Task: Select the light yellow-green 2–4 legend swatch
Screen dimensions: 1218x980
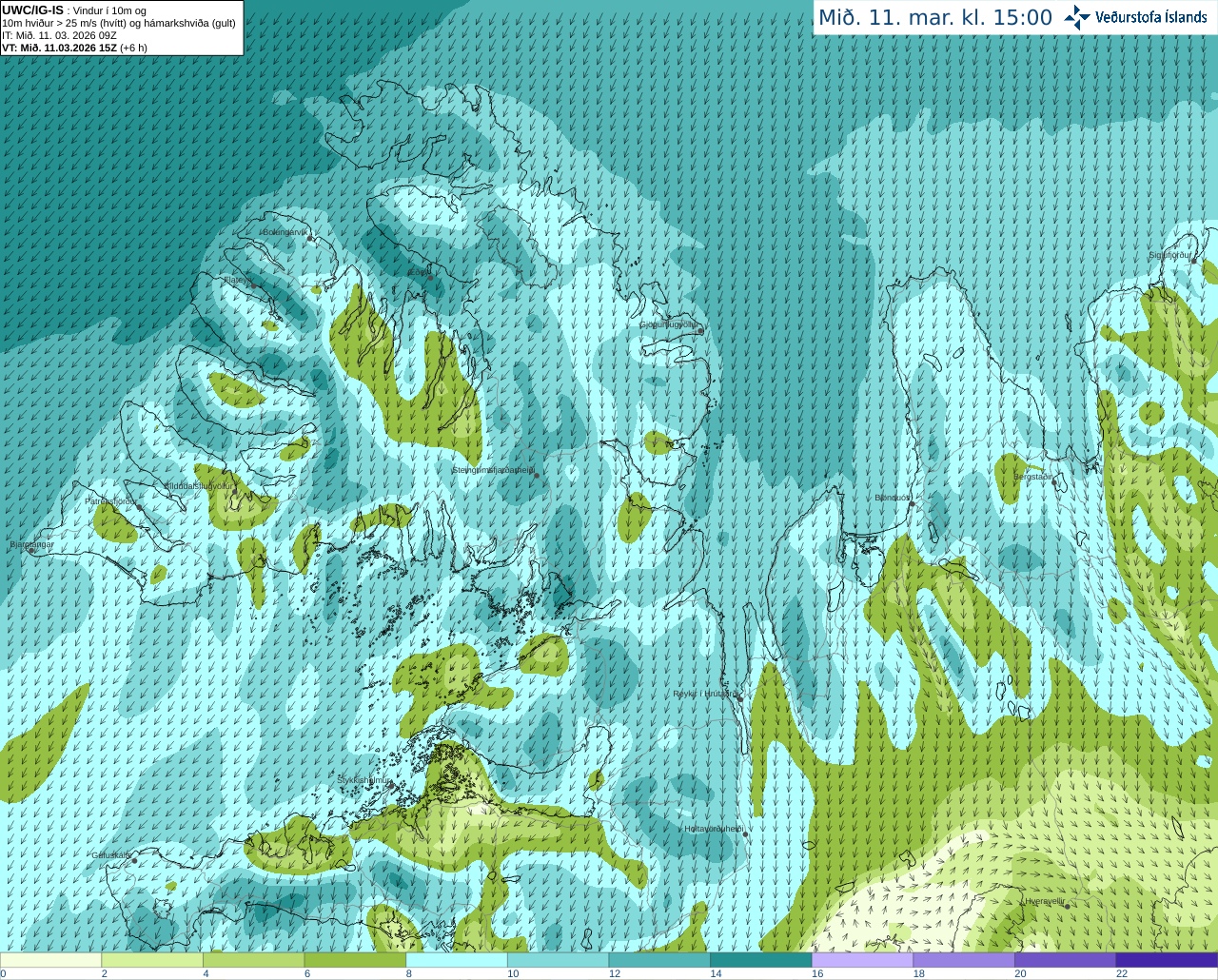Action: (x=152, y=960)
